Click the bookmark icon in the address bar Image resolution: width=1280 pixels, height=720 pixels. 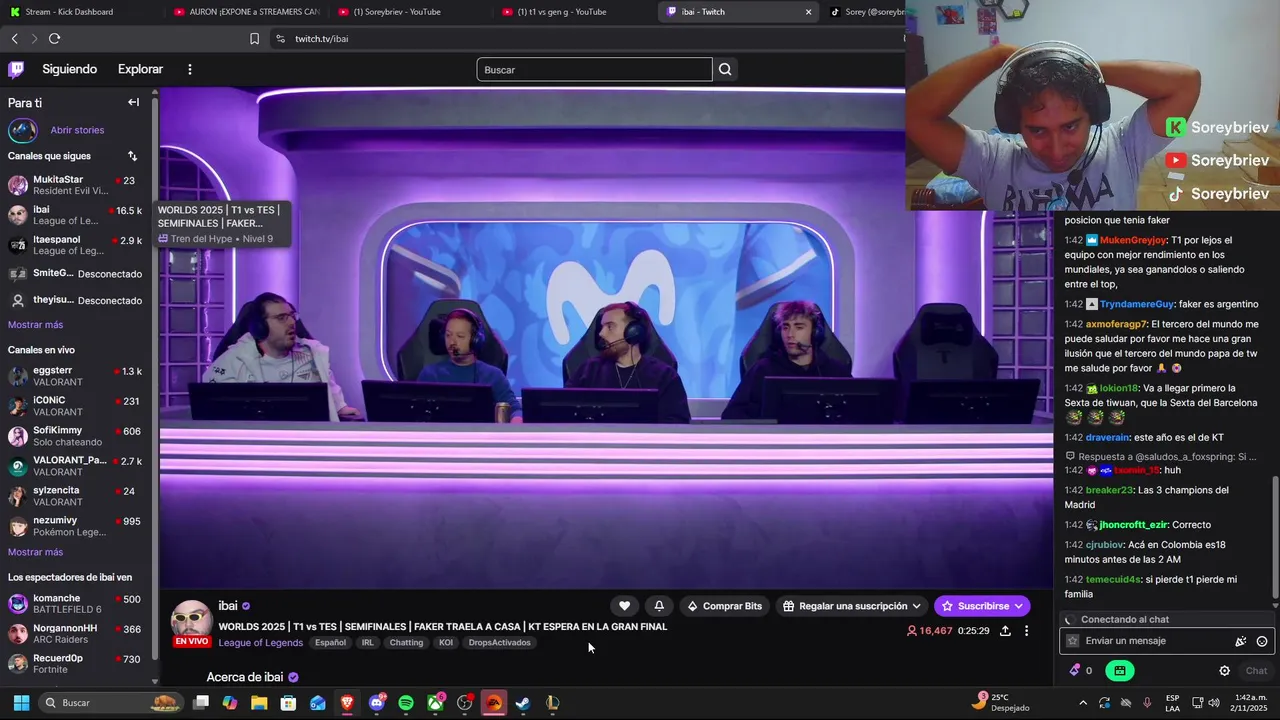pos(254,38)
